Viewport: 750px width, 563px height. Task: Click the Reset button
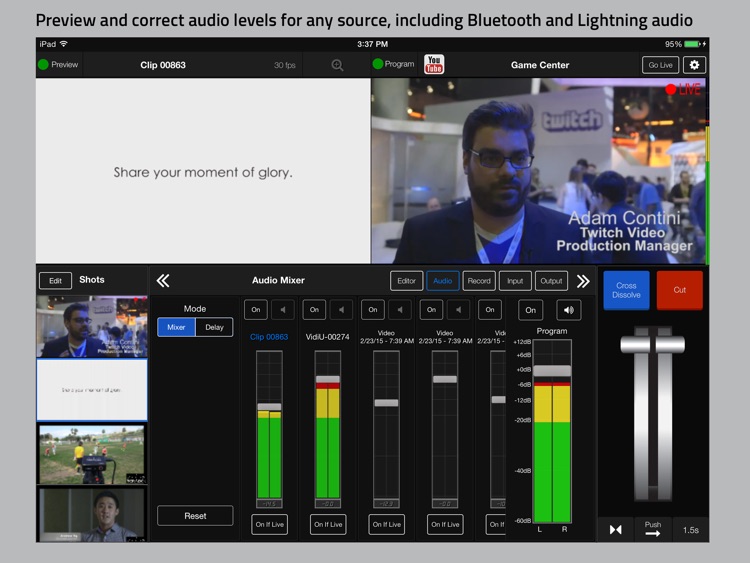pyautogui.click(x=195, y=516)
